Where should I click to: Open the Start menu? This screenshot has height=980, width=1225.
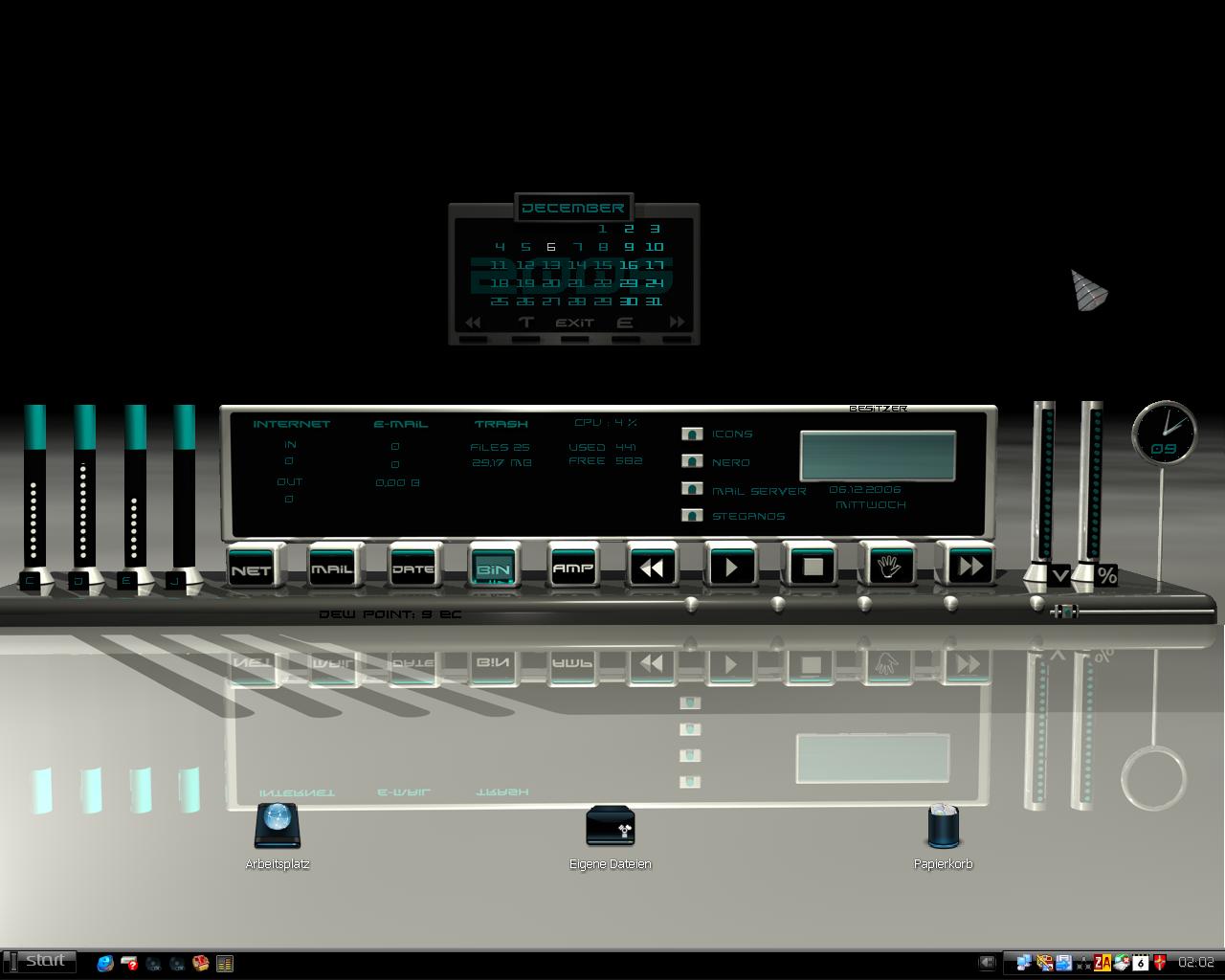coord(40,961)
